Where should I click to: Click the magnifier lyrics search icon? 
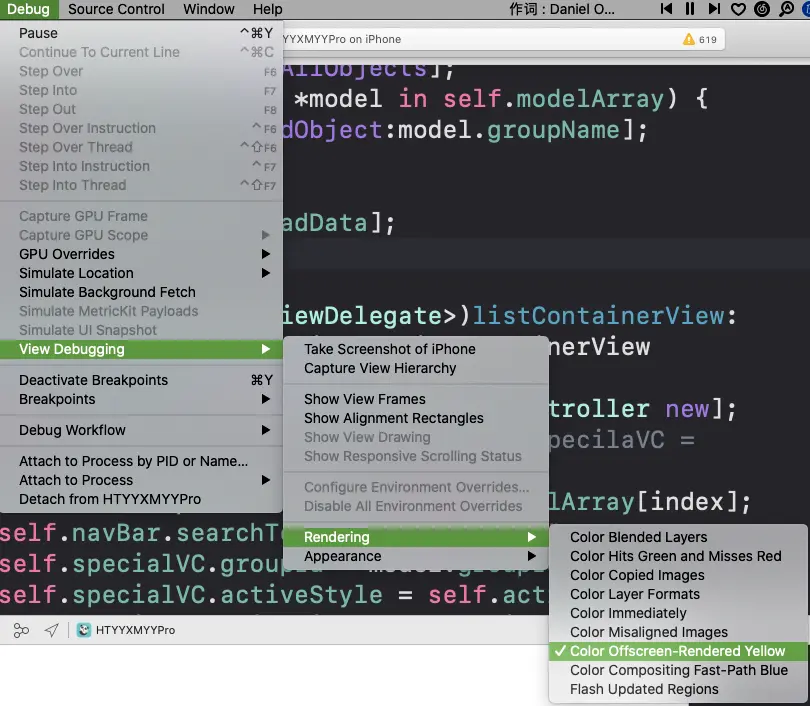point(786,9)
